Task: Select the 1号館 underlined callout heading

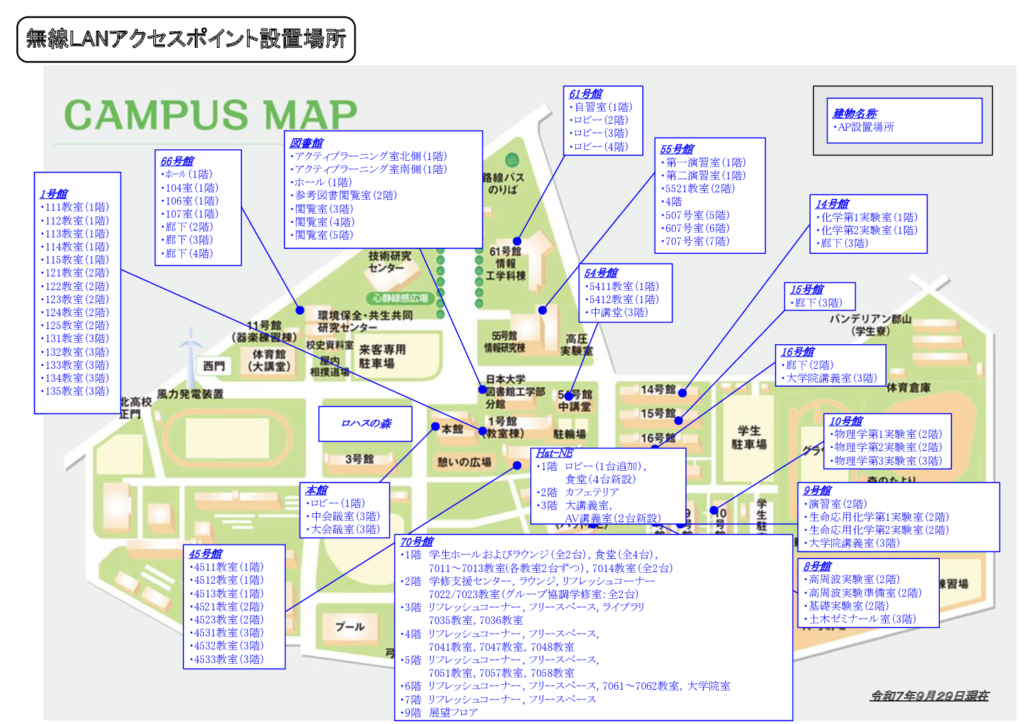Action: [x=54, y=193]
